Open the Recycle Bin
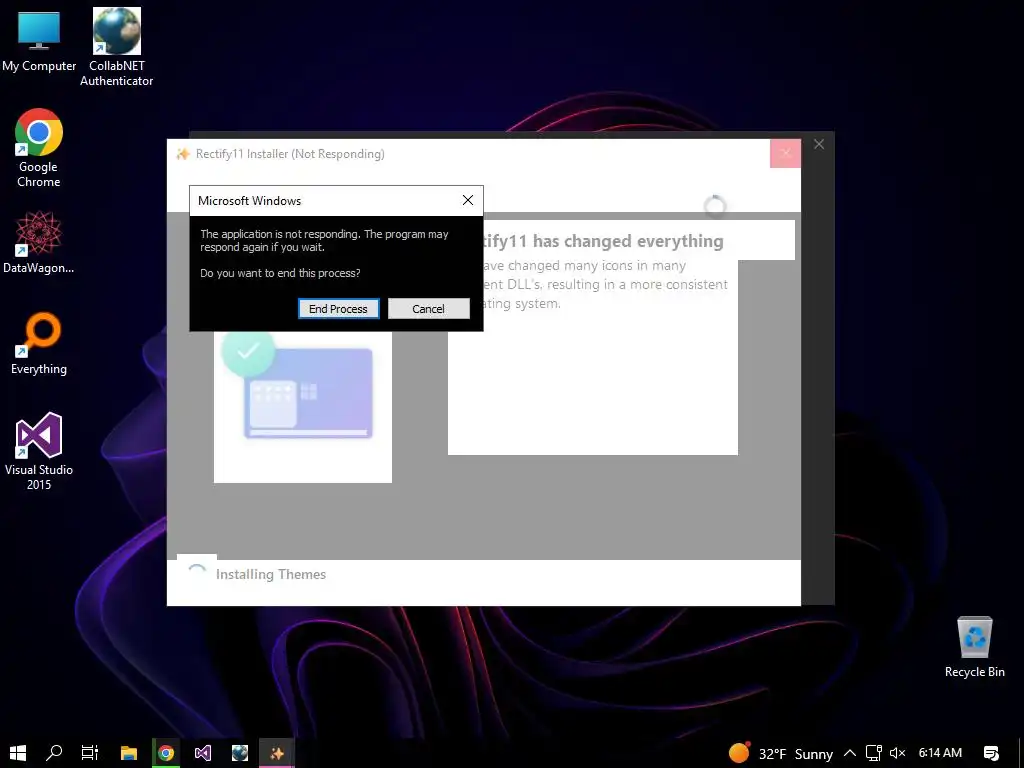This screenshot has height=768, width=1024. [974, 647]
